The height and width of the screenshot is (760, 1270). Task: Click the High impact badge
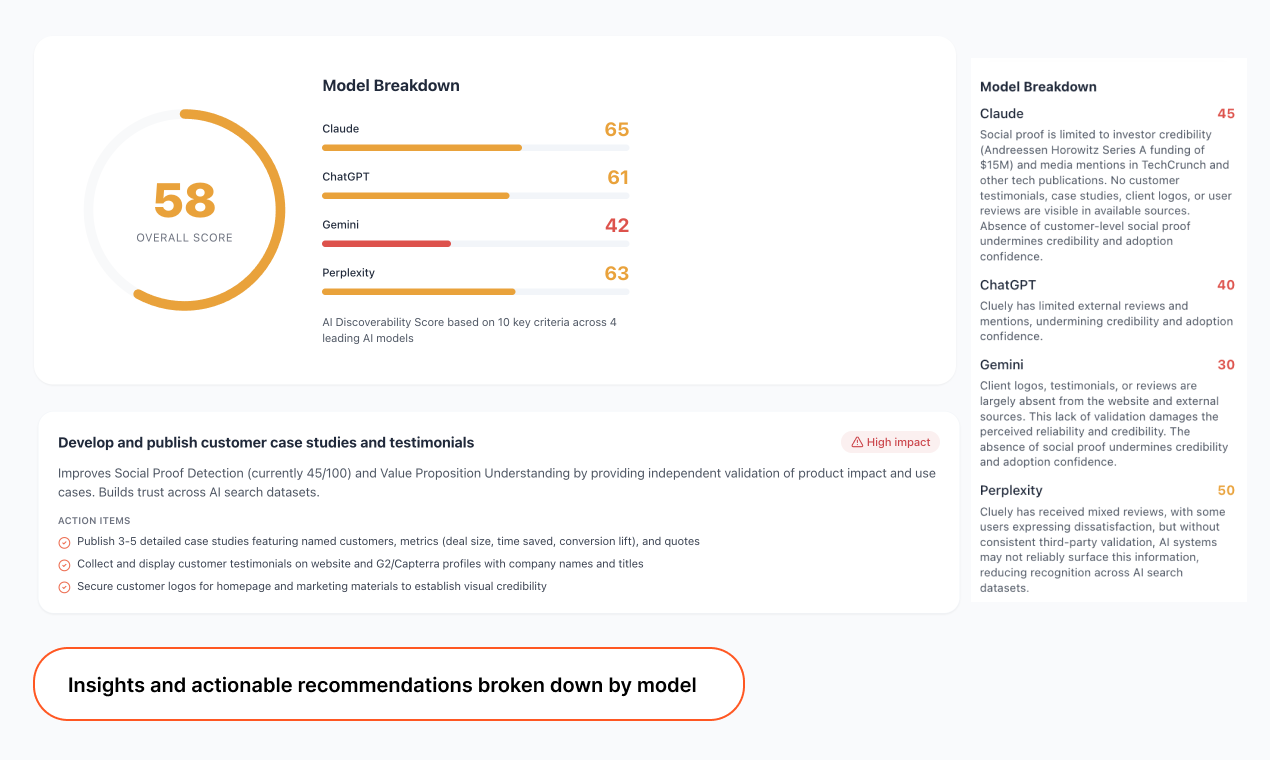[890, 441]
